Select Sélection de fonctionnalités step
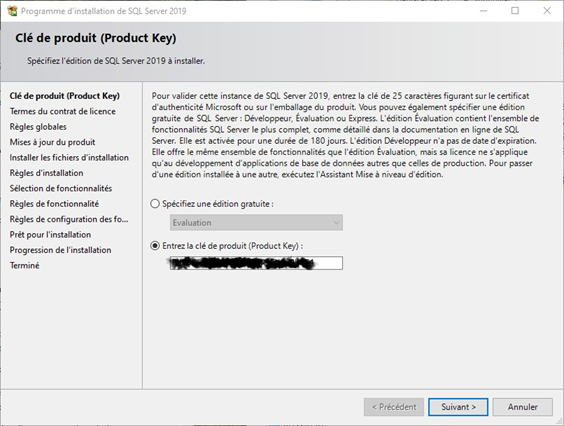 [61, 189]
